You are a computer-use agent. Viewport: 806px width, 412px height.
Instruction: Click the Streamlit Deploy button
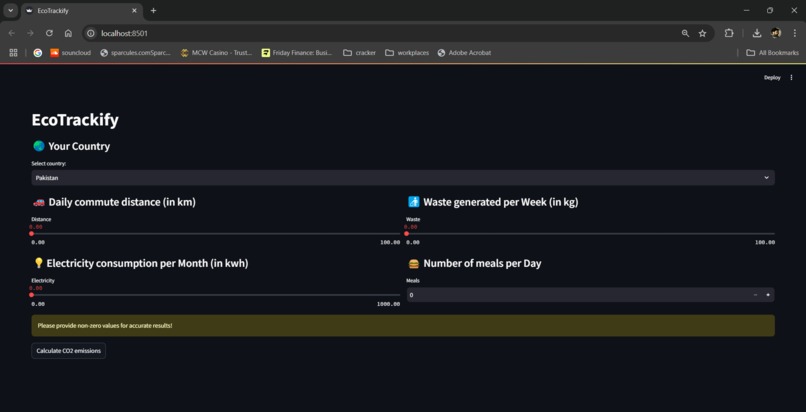click(772, 78)
